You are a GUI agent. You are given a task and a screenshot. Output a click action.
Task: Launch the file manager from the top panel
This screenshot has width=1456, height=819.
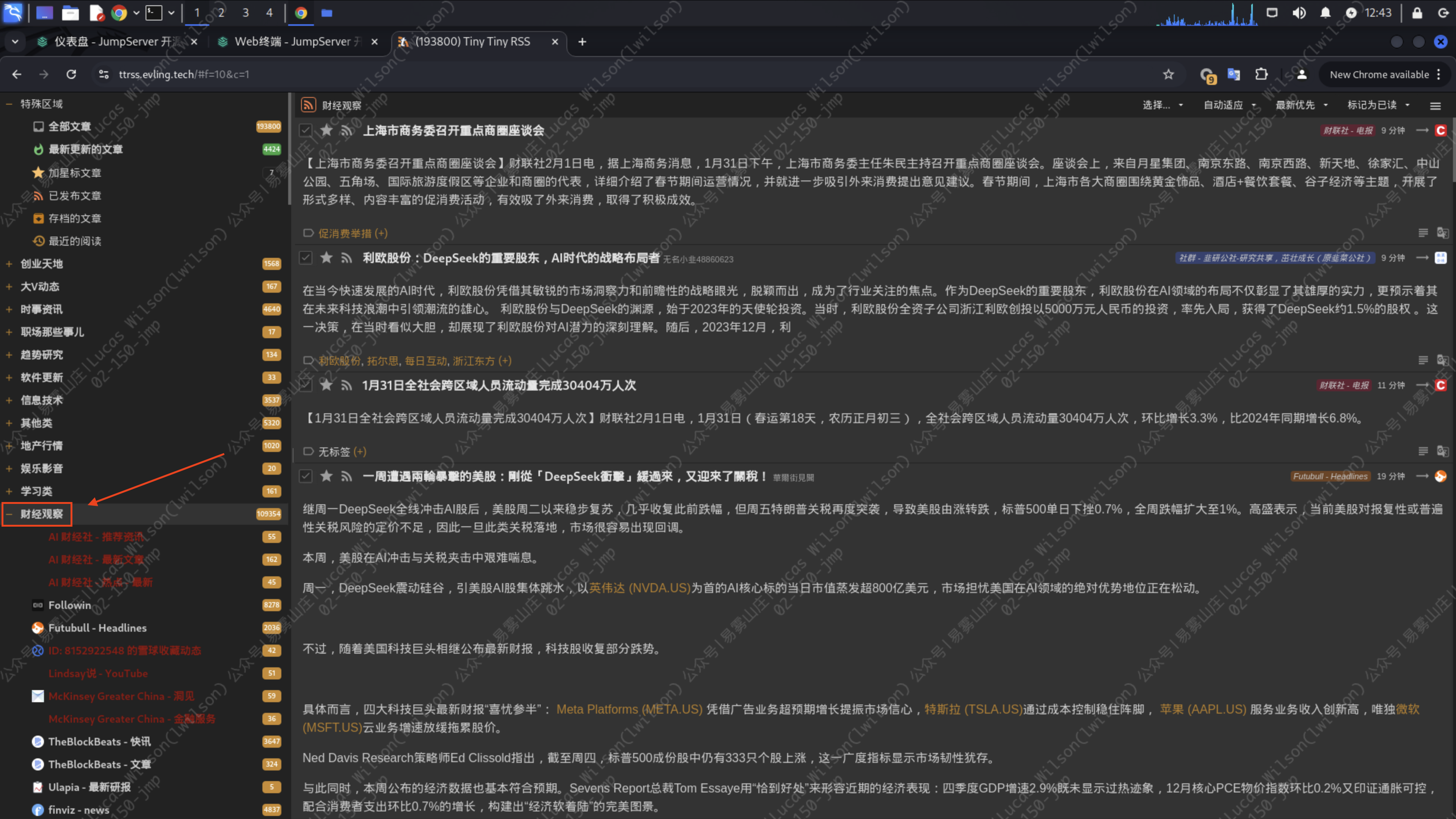[70, 13]
